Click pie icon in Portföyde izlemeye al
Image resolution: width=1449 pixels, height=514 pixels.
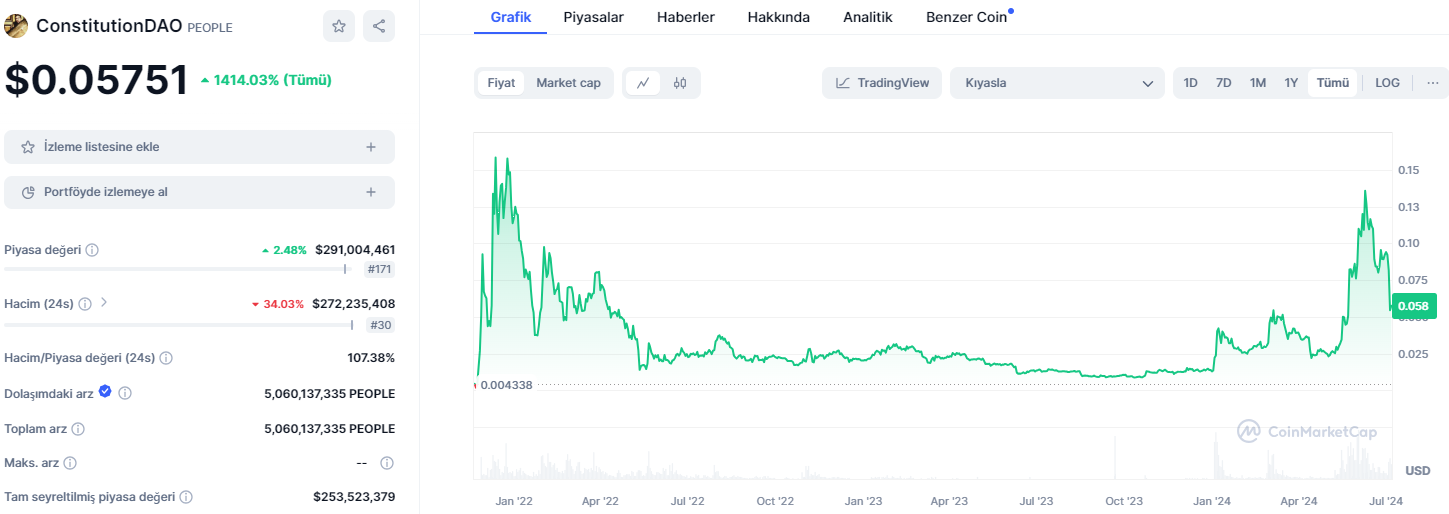[28, 192]
